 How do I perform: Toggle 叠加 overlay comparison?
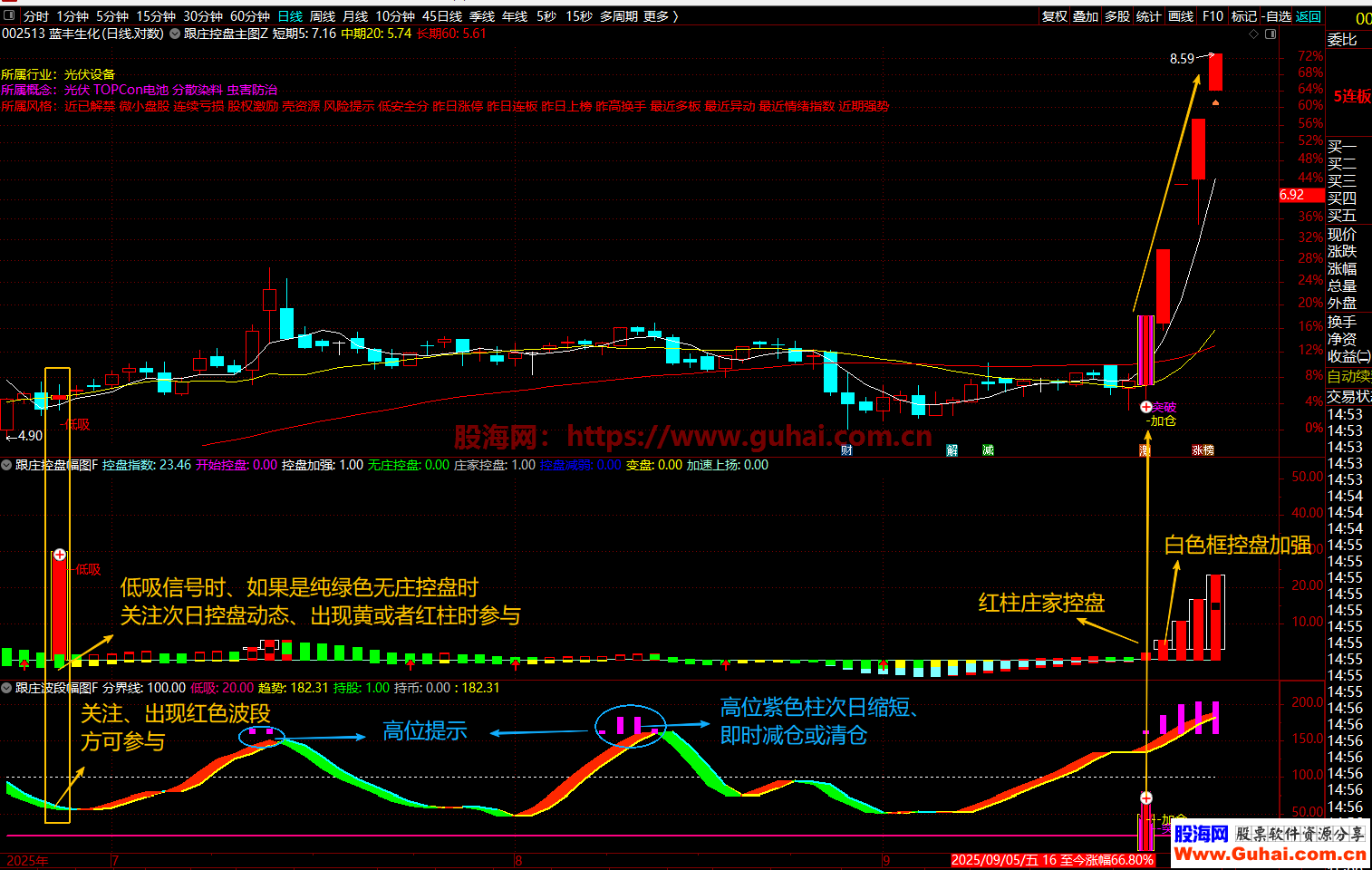coord(1086,16)
